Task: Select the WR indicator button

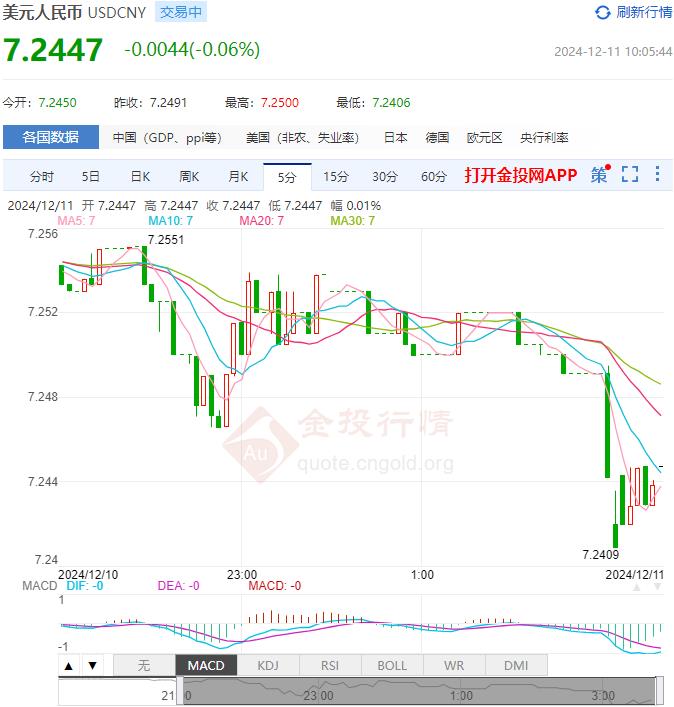Action: click(454, 666)
